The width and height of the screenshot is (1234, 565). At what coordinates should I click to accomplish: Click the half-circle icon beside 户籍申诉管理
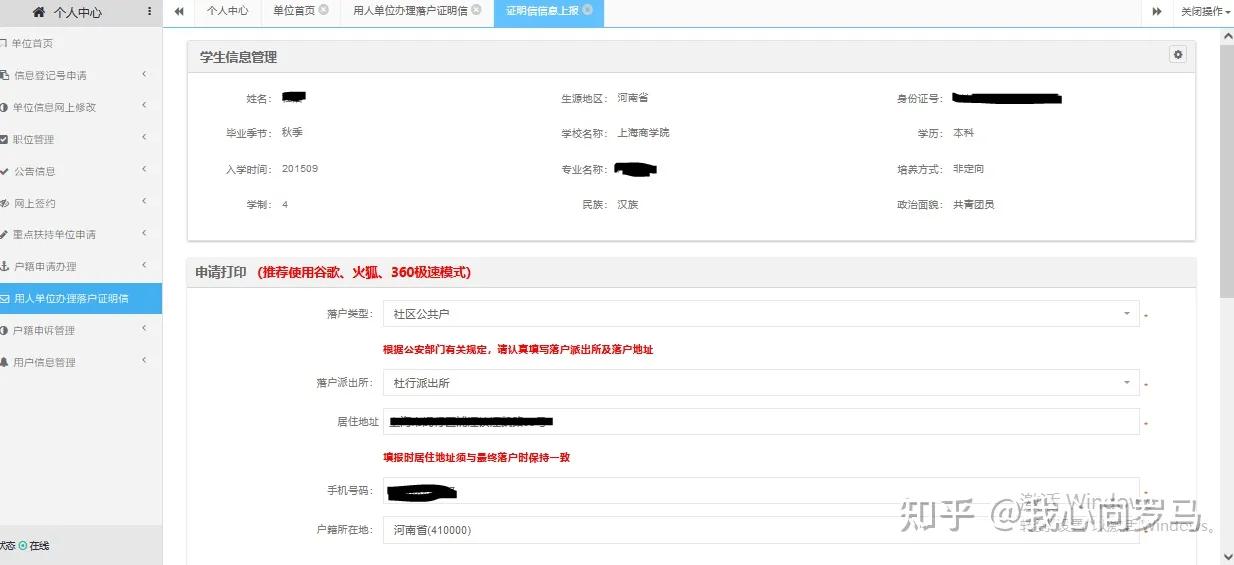(4, 330)
